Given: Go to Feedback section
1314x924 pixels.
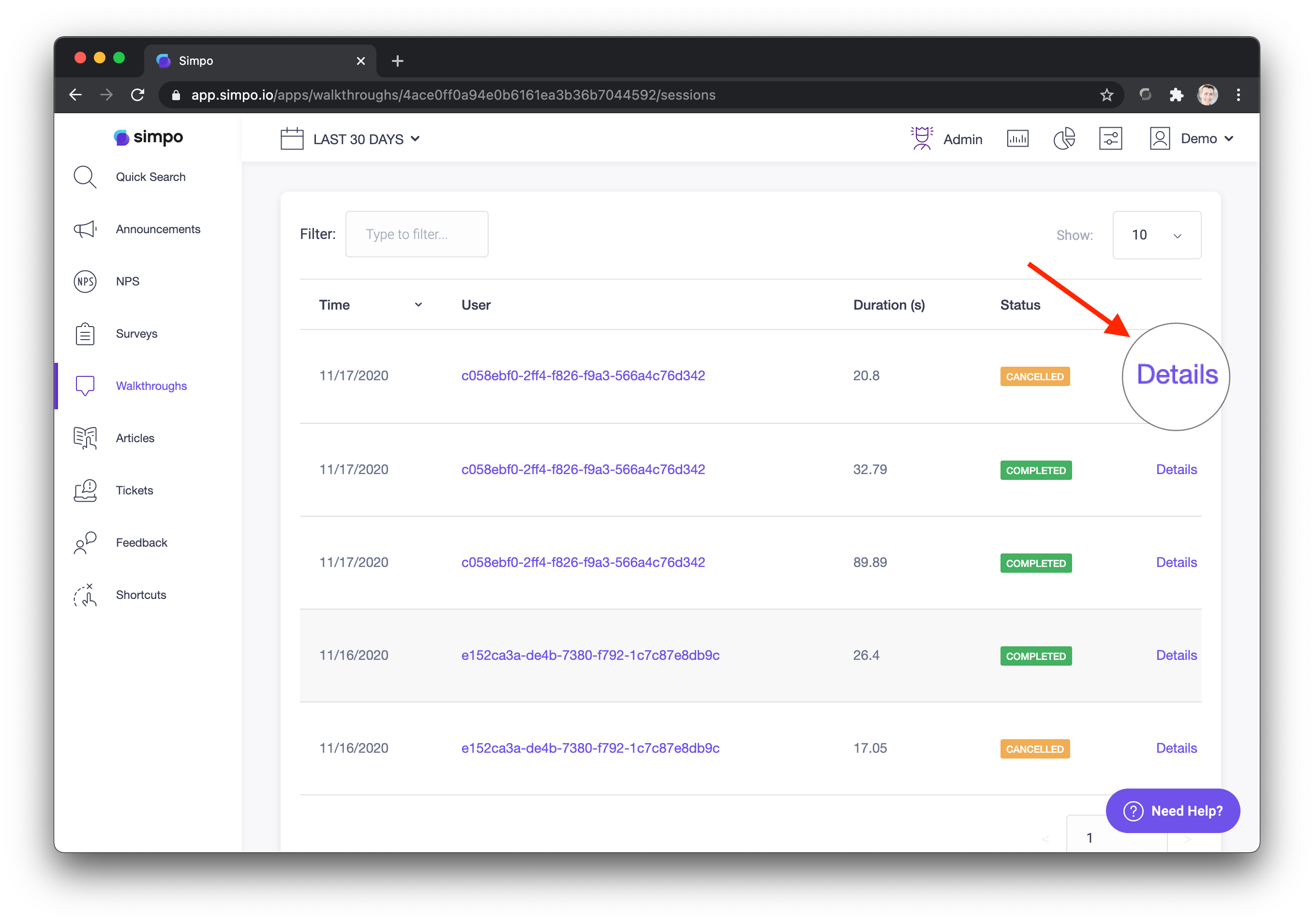Looking at the screenshot, I should click(141, 542).
